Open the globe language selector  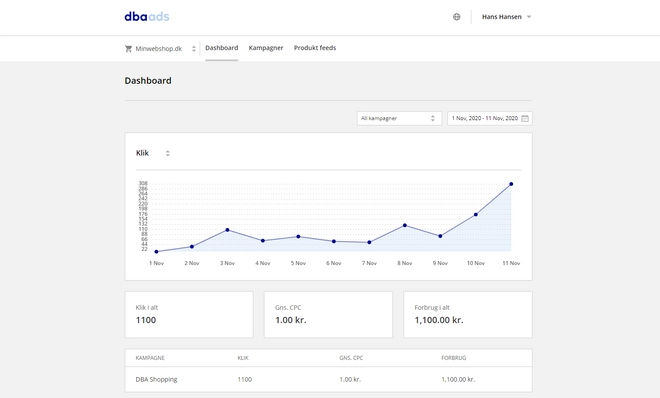[457, 17]
